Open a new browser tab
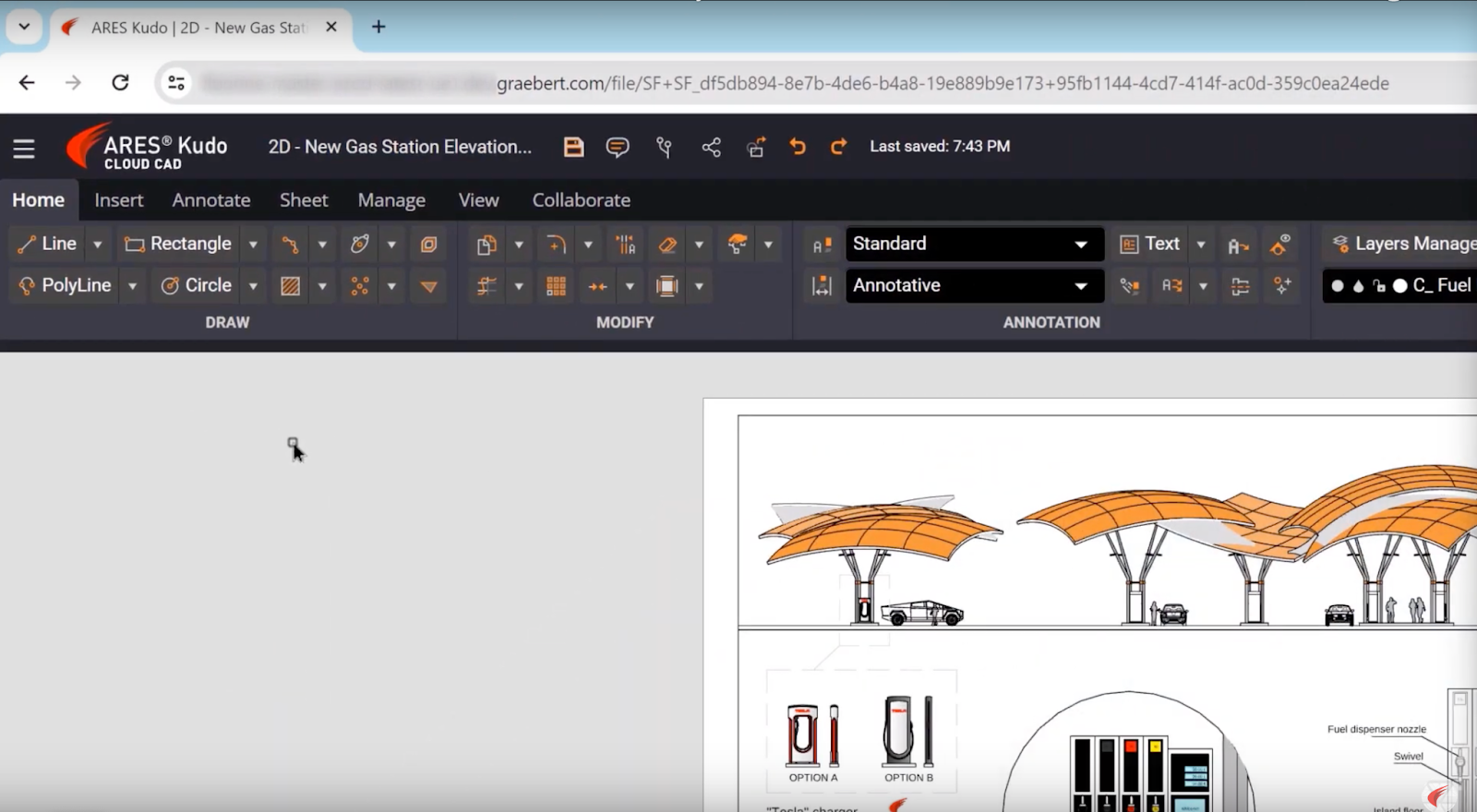The width and height of the screenshot is (1477, 812). pos(378,27)
